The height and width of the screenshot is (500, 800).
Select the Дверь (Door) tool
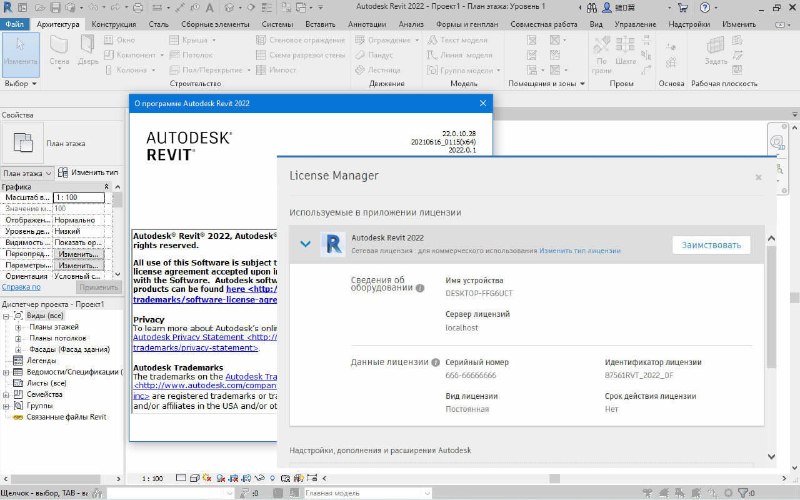[88, 51]
